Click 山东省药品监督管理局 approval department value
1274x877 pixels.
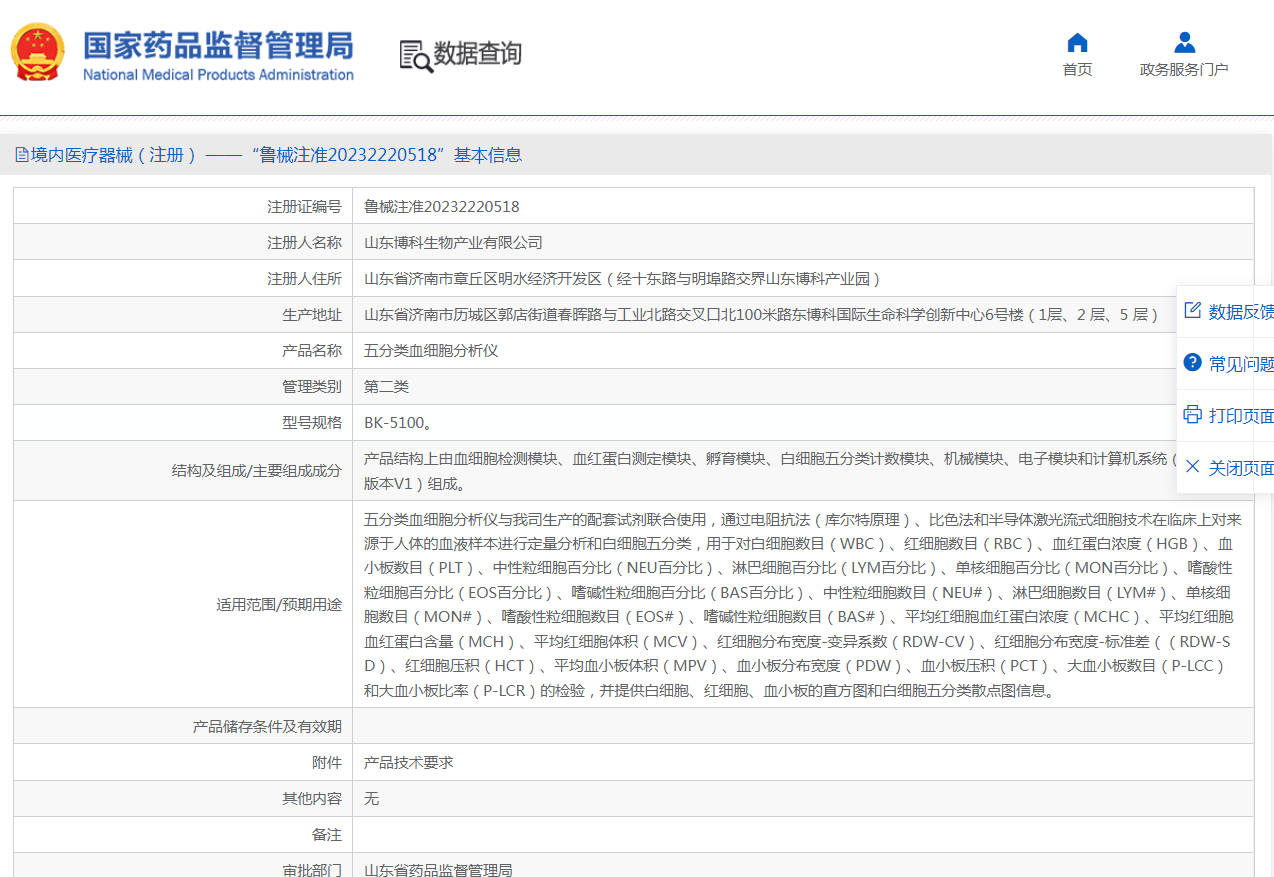(x=438, y=870)
